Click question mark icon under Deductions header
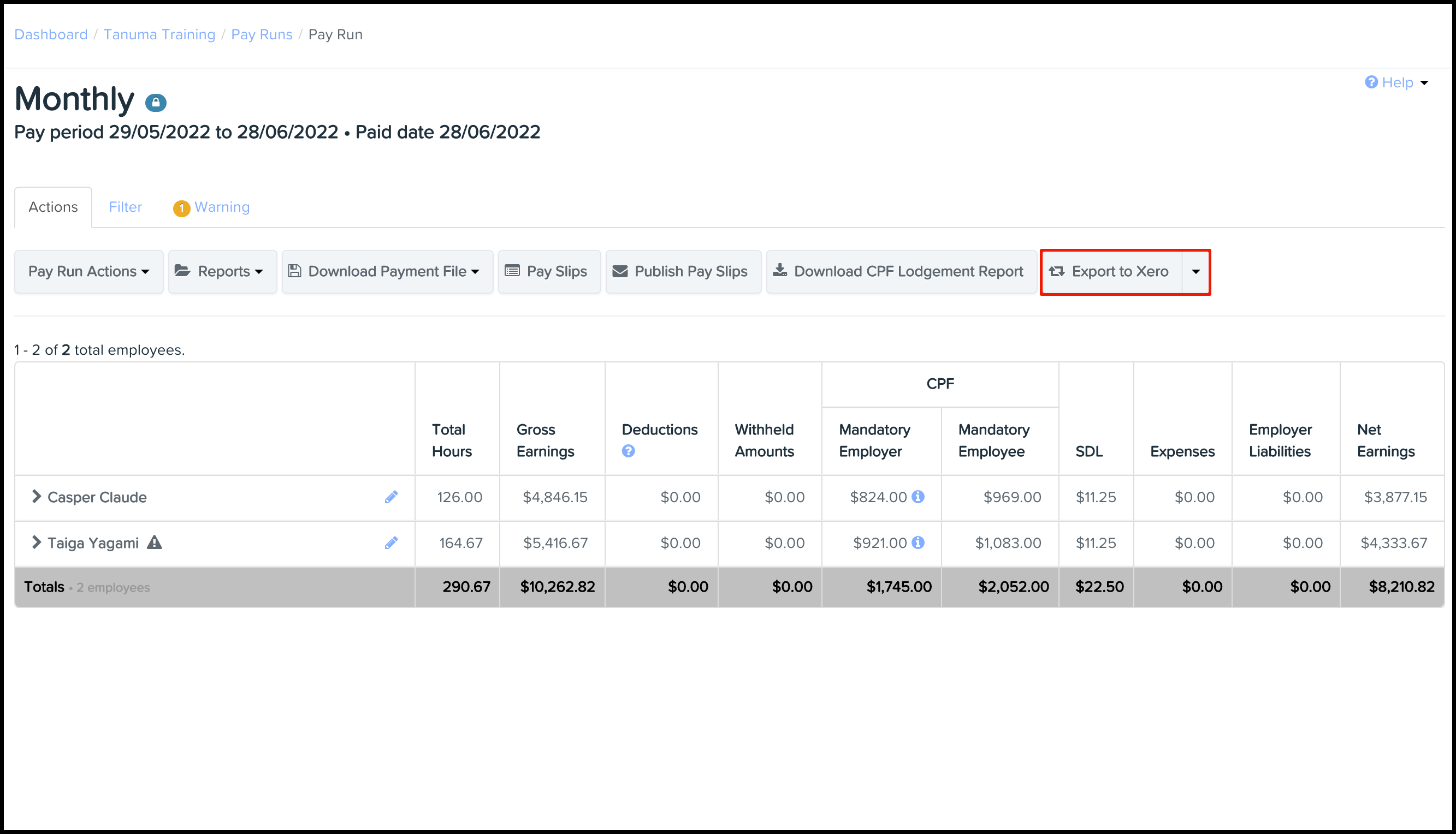The width and height of the screenshot is (1456, 834). point(628,451)
